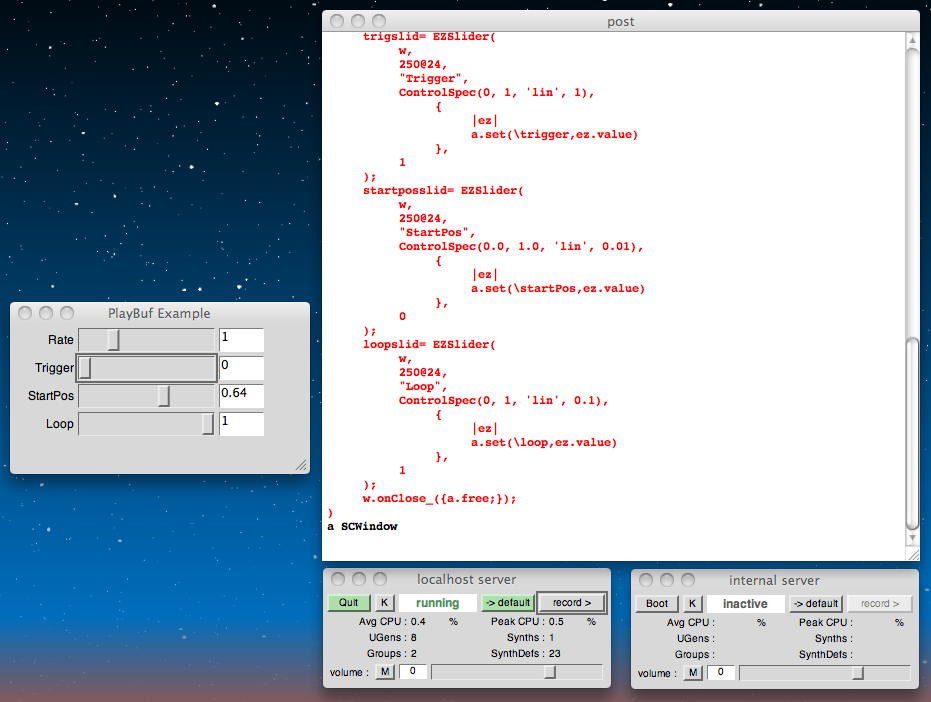Click the internal server volume slider

(x=825, y=672)
